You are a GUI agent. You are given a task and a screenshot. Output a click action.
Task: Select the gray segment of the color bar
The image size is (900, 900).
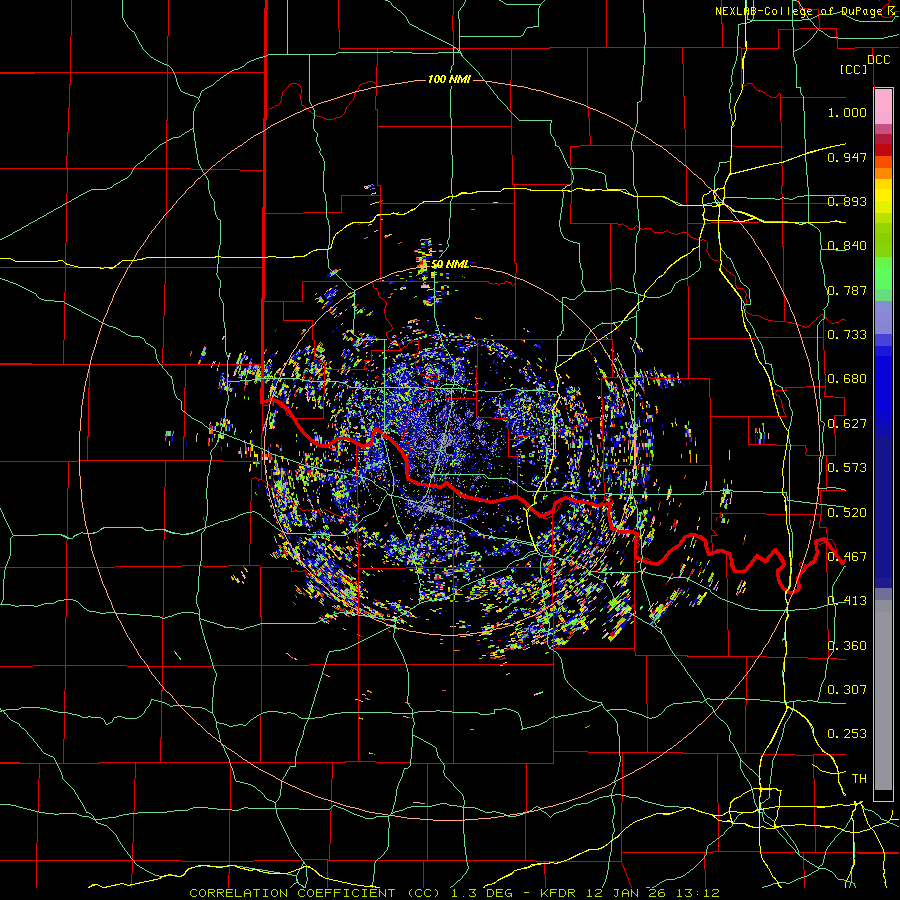pyautogui.click(x=883, y=695)
